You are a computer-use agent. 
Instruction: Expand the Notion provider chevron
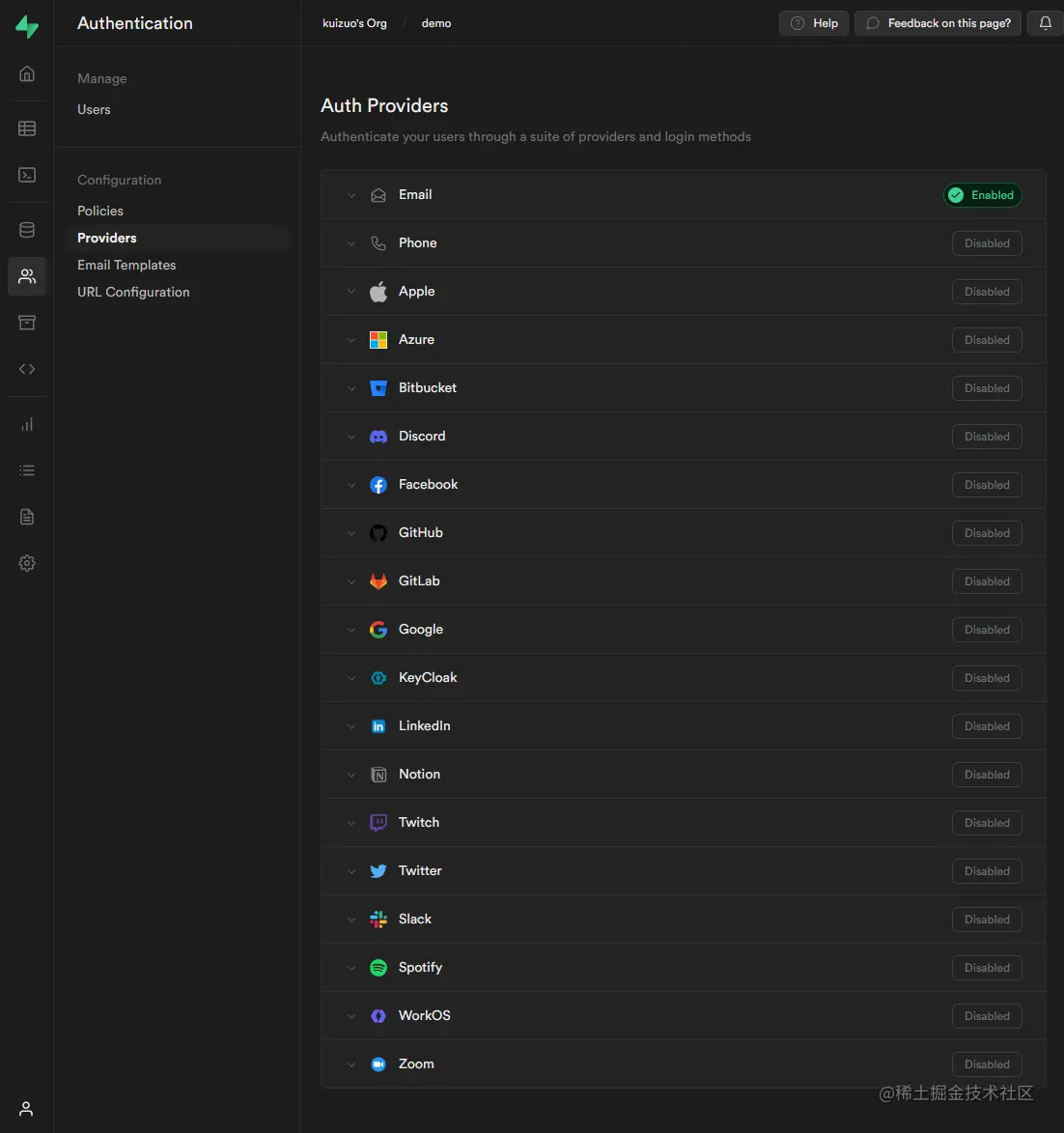pos(351,775)
